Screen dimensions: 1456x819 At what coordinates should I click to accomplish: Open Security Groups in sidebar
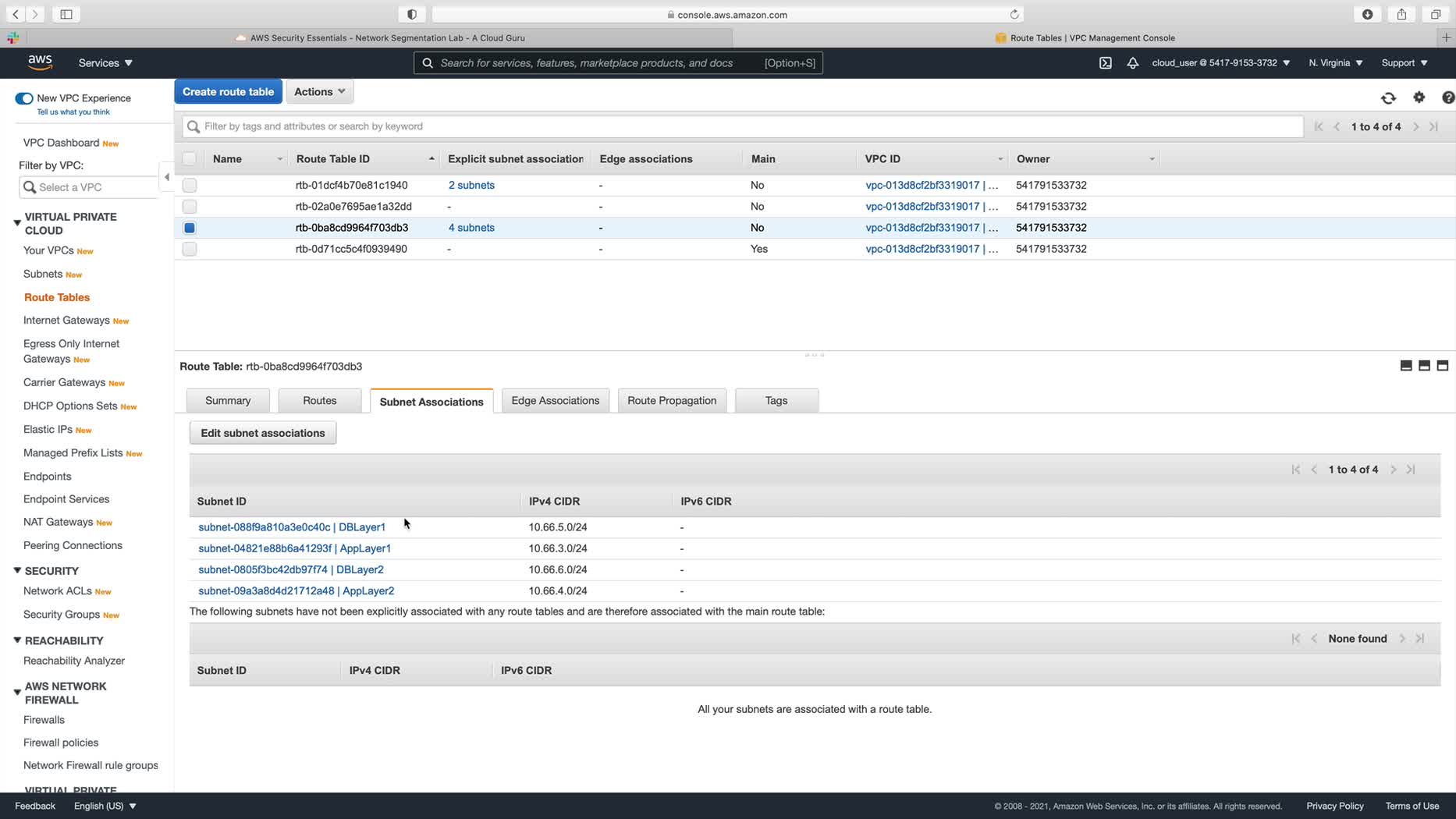click(x=62, y=615)
